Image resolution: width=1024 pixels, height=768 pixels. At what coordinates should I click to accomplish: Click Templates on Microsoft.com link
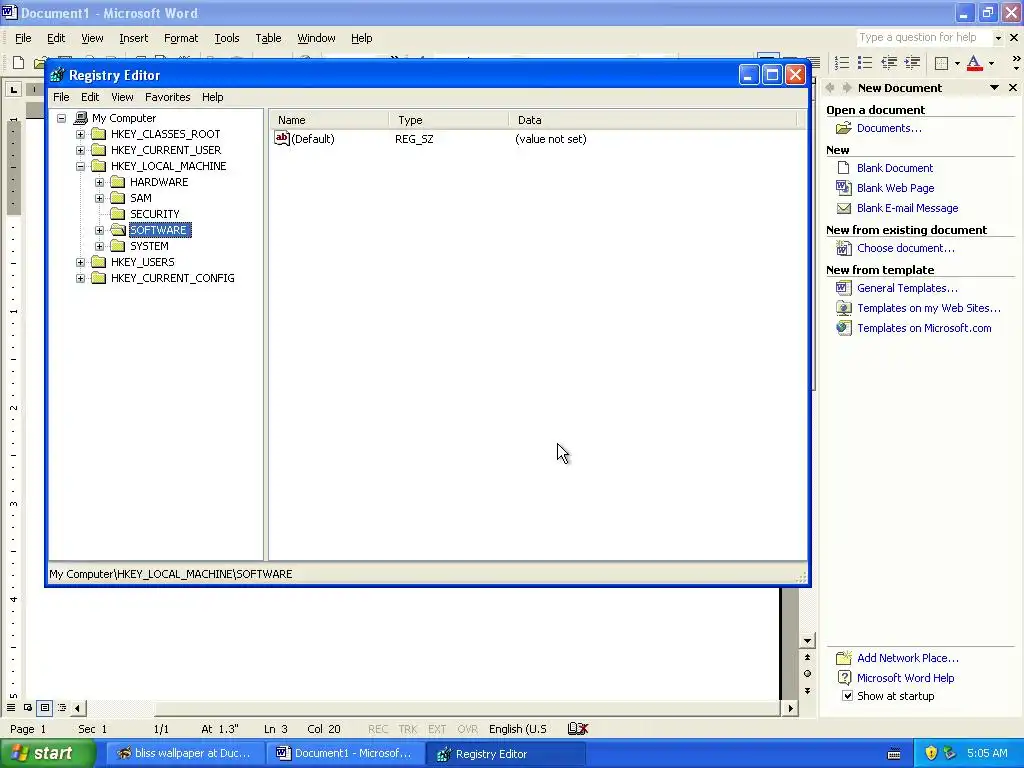pyautogui.click(x=924, y=328)
